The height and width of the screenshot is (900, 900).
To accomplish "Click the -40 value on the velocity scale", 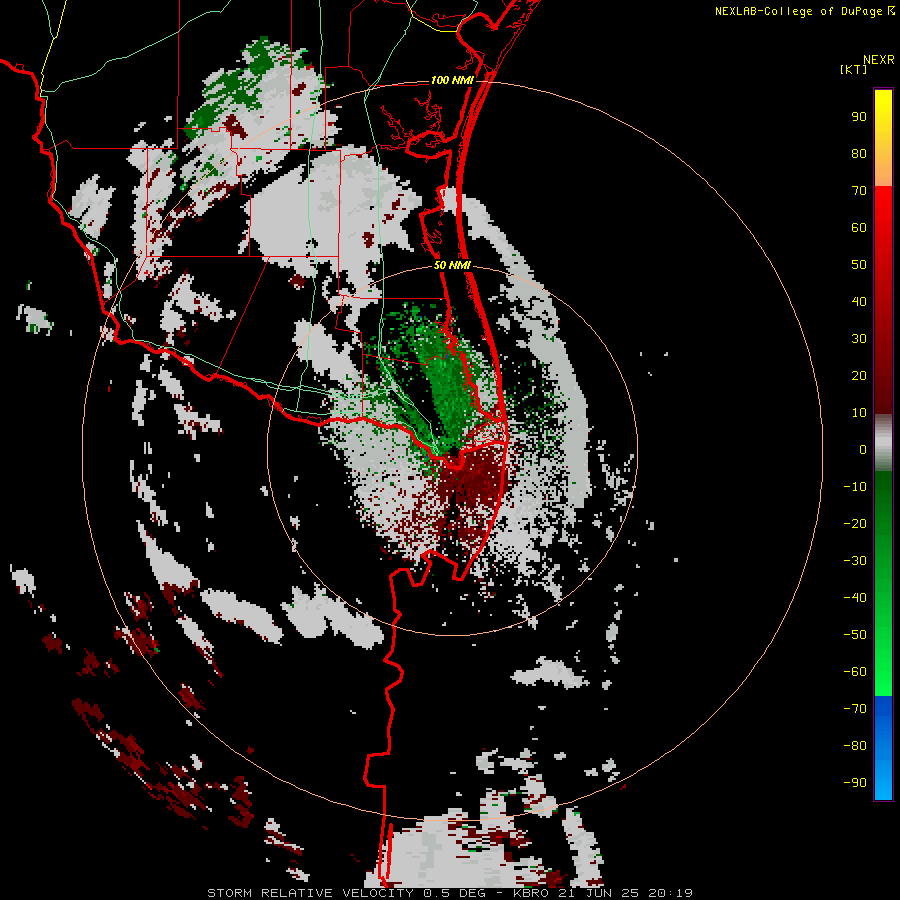I will pos(855,598).
